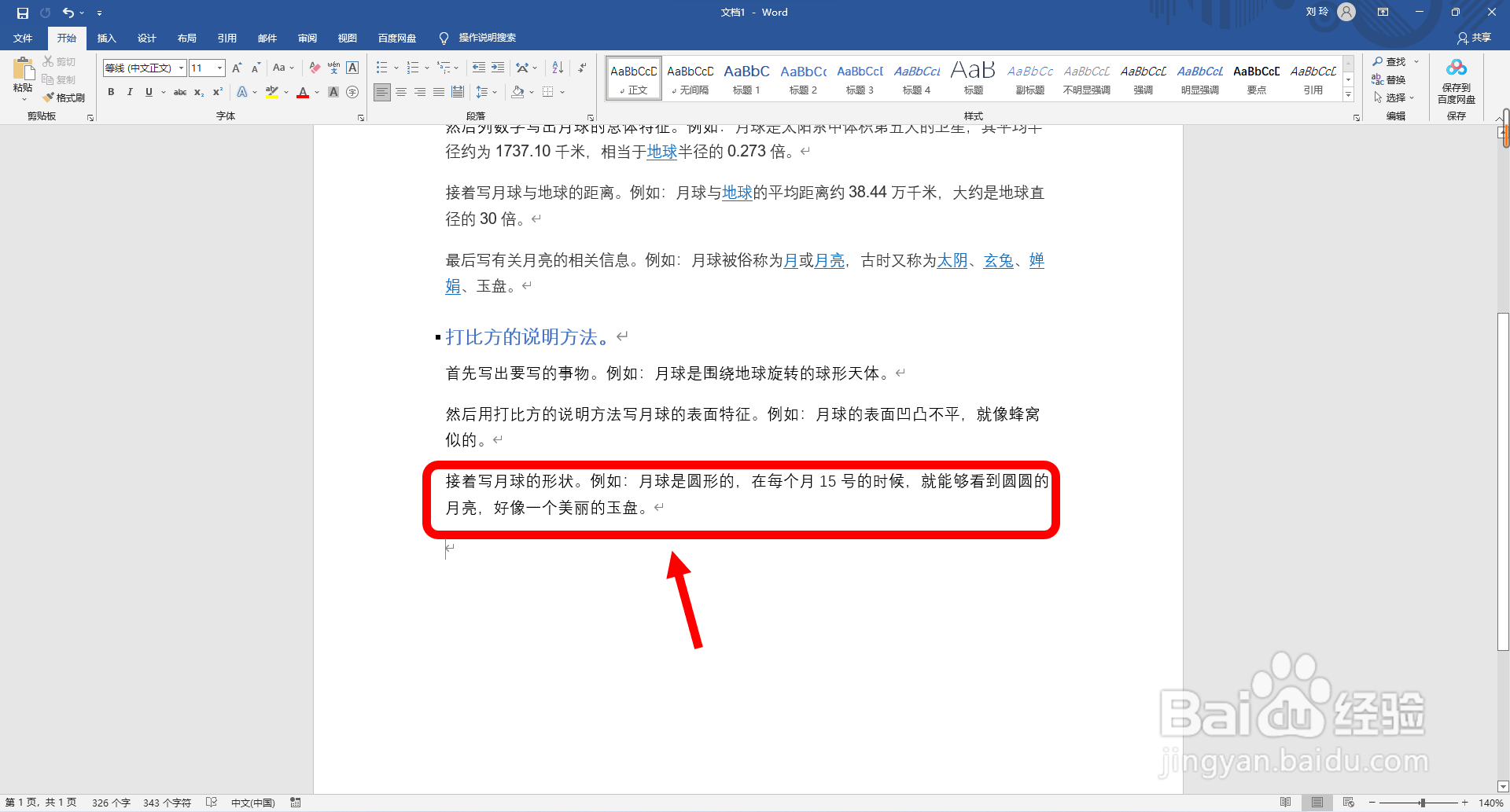Apply center paragraph alignment

pyautogui.click(x=401, y=92)
